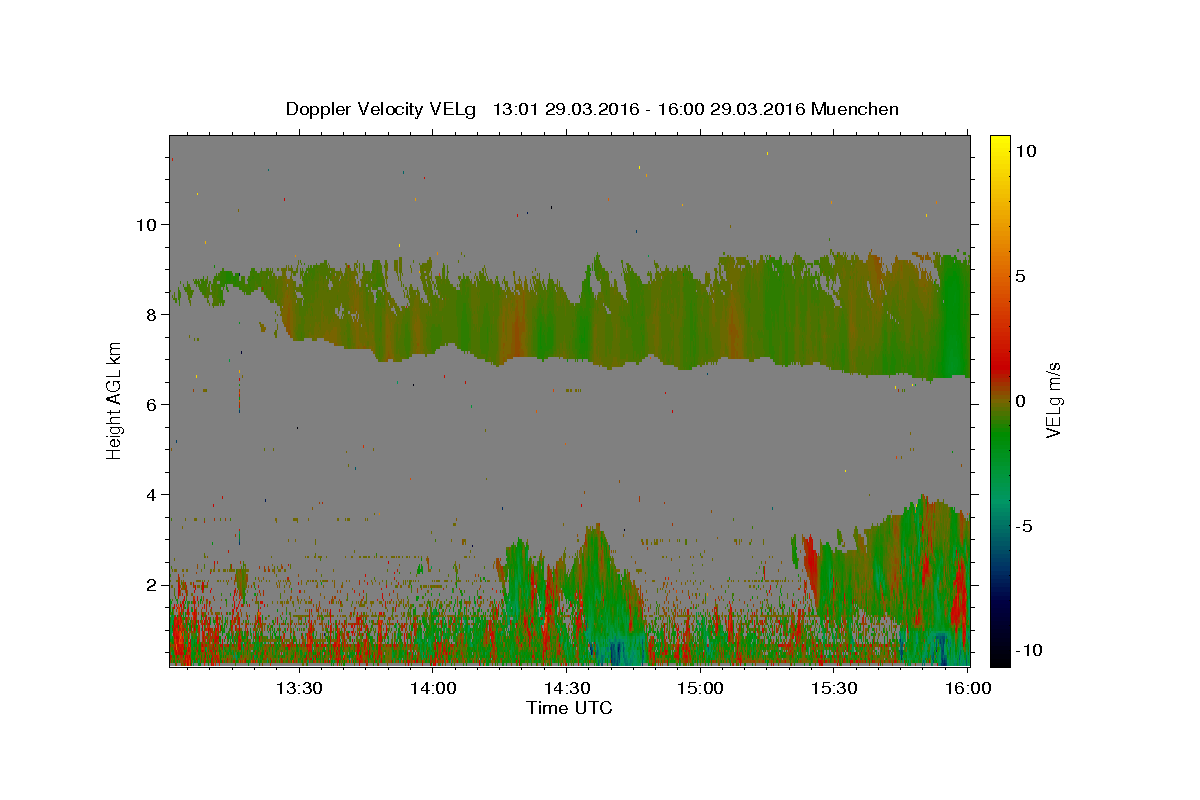Click the 14:00 time axis label

[433, 688]
